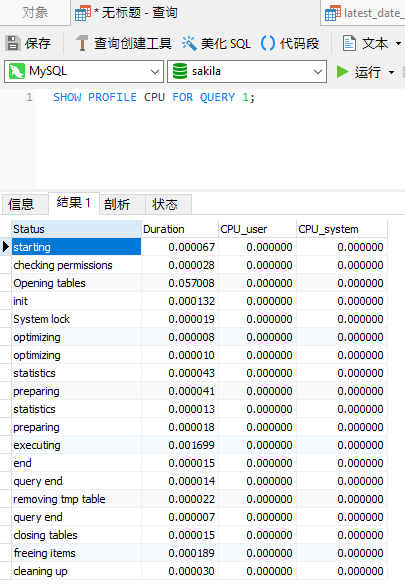The height and width of the screenshot is (588, 405).
Task: Click the duration value 0.000067
Action: click(191, 247)
